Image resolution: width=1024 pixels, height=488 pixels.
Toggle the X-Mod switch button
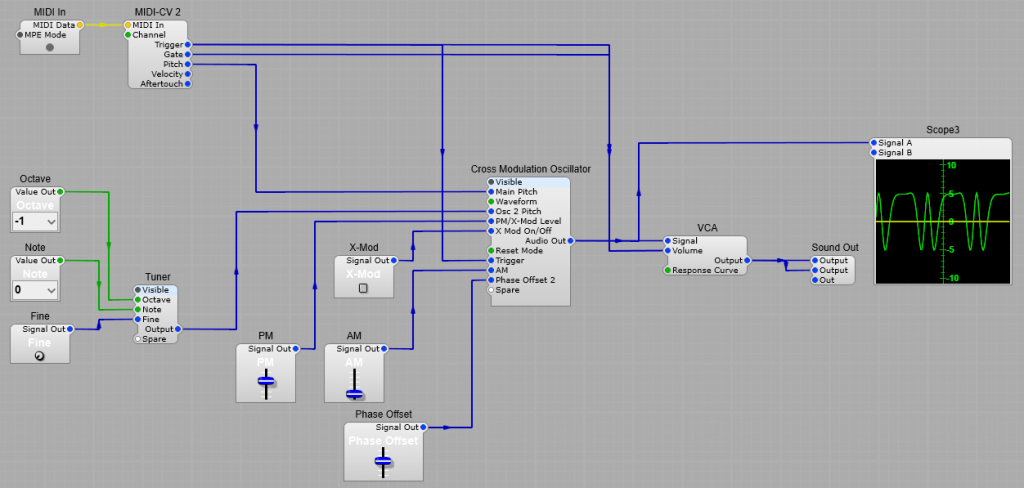(363, 288)
